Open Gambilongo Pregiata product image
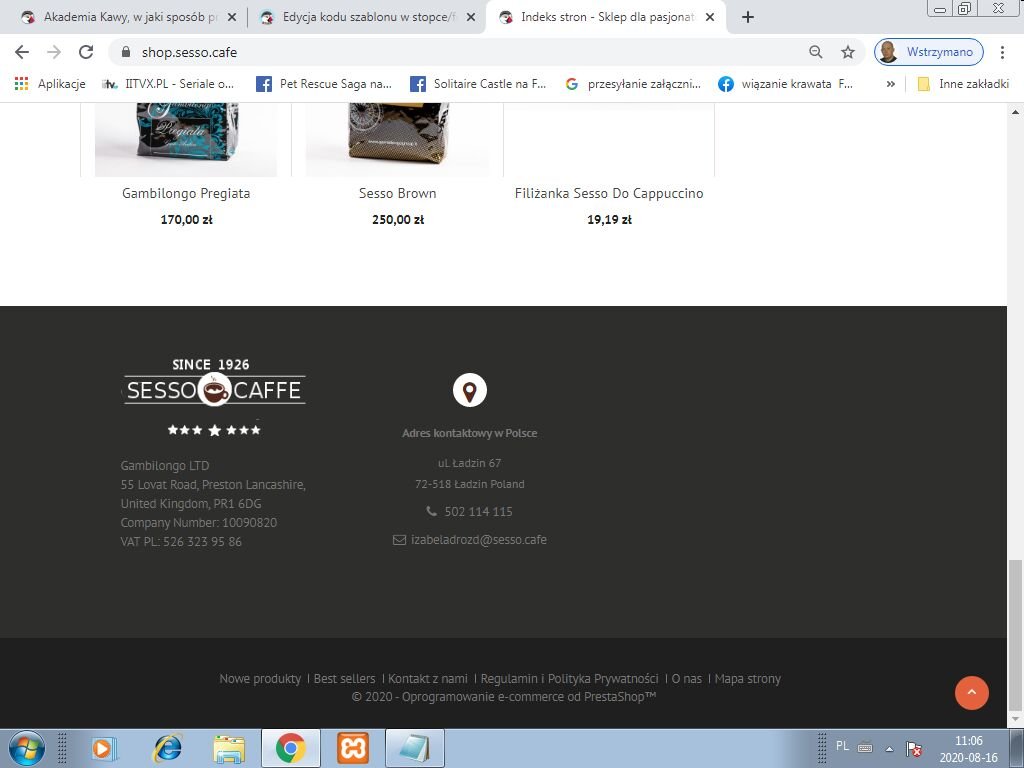1024x768 pixels. (x=185, y=138)
